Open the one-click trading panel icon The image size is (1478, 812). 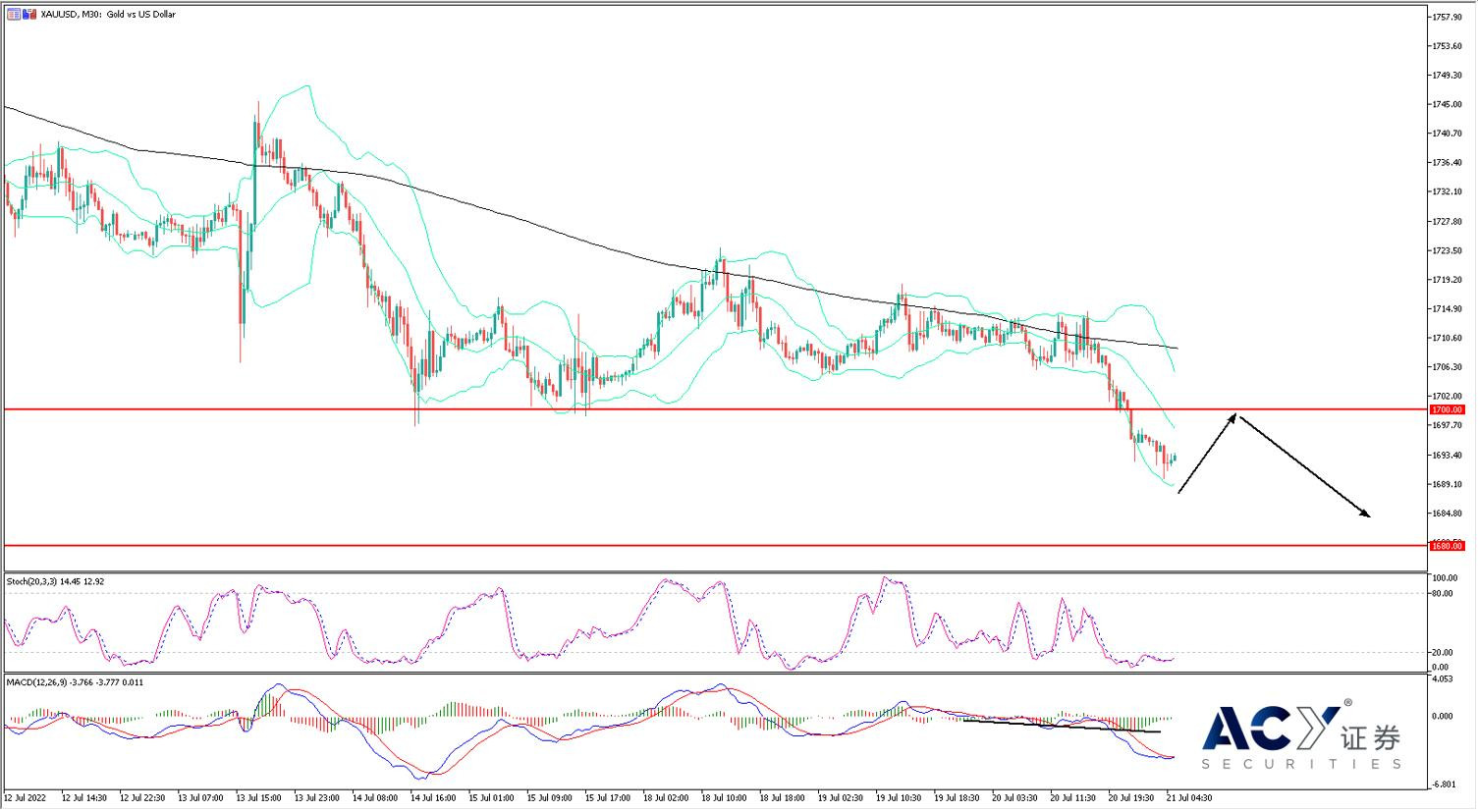28,15
